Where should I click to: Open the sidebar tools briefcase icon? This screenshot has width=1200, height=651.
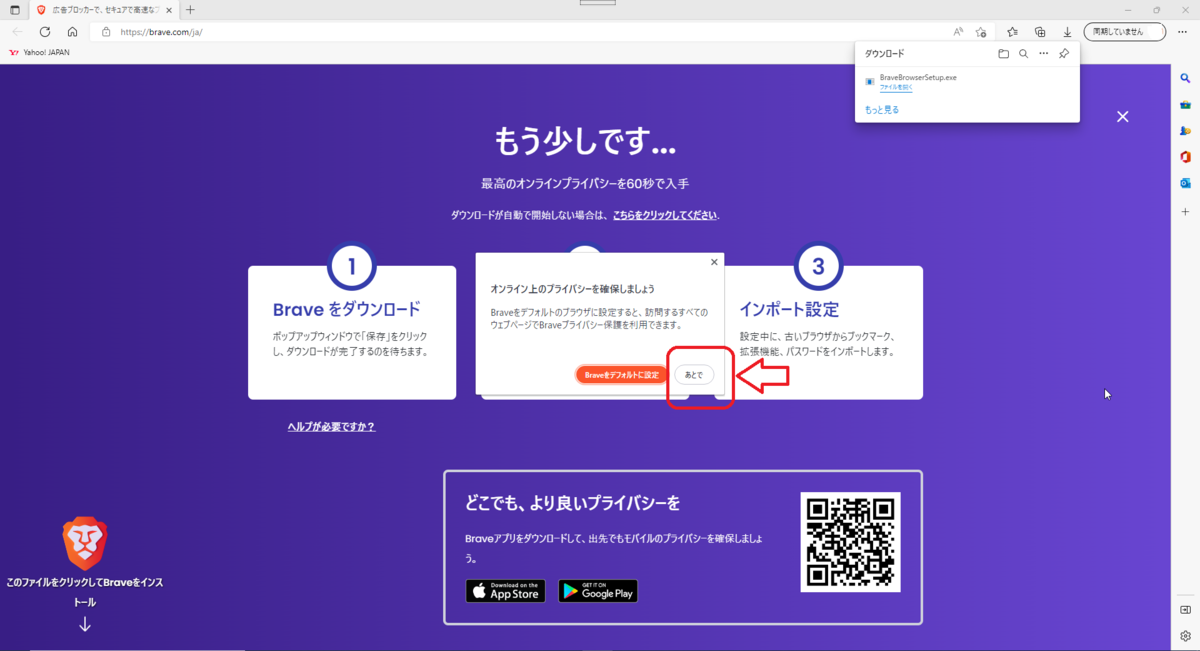click(x=1185, y=104)
